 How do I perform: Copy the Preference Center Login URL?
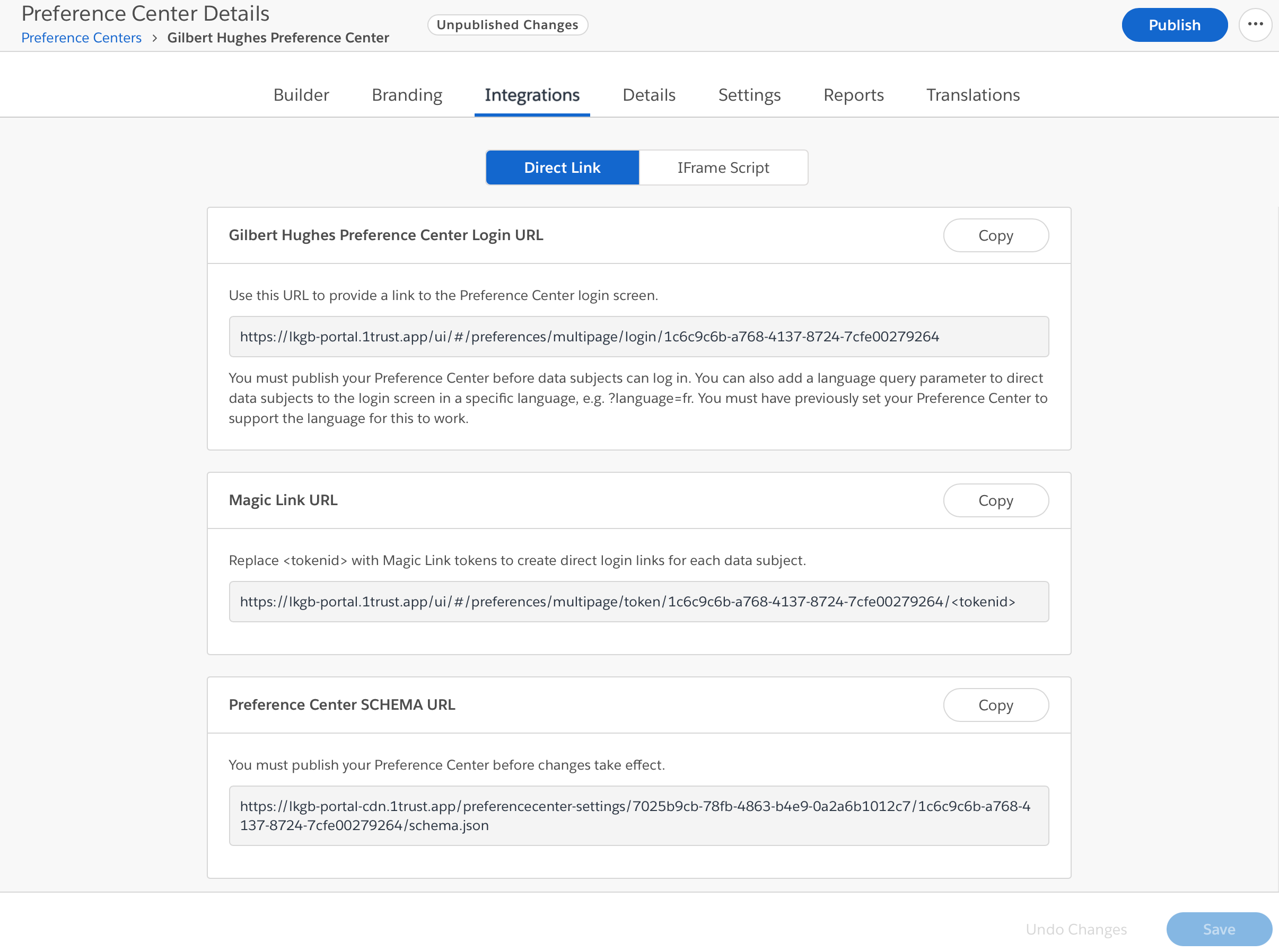click(x=996, y=235)
